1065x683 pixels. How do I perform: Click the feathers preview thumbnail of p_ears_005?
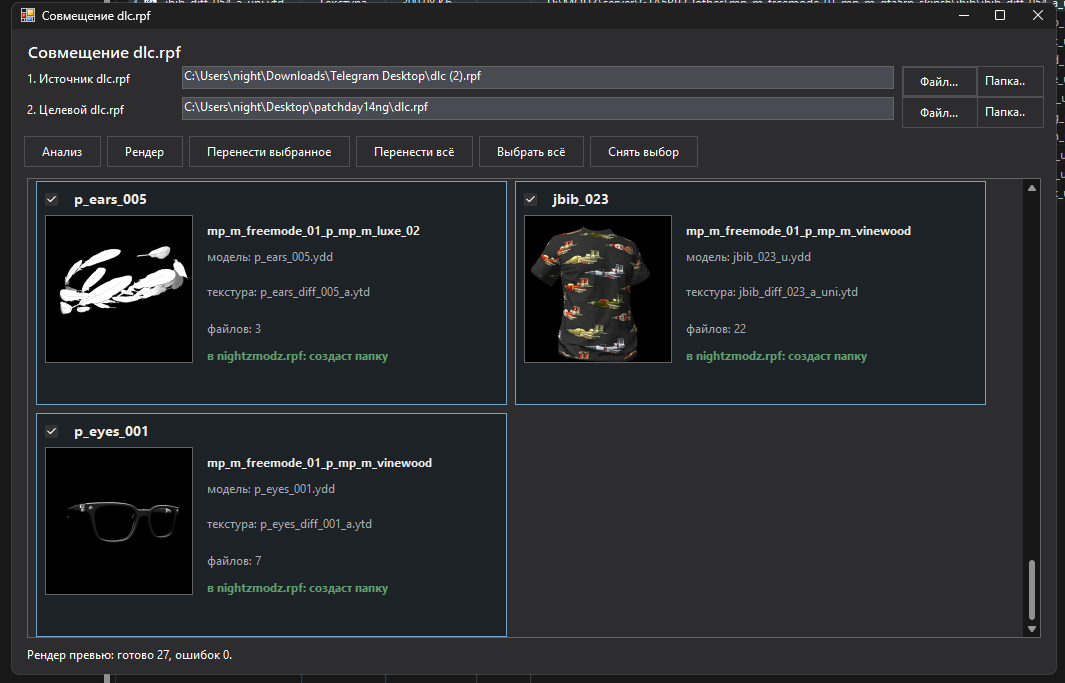(119, 289)
